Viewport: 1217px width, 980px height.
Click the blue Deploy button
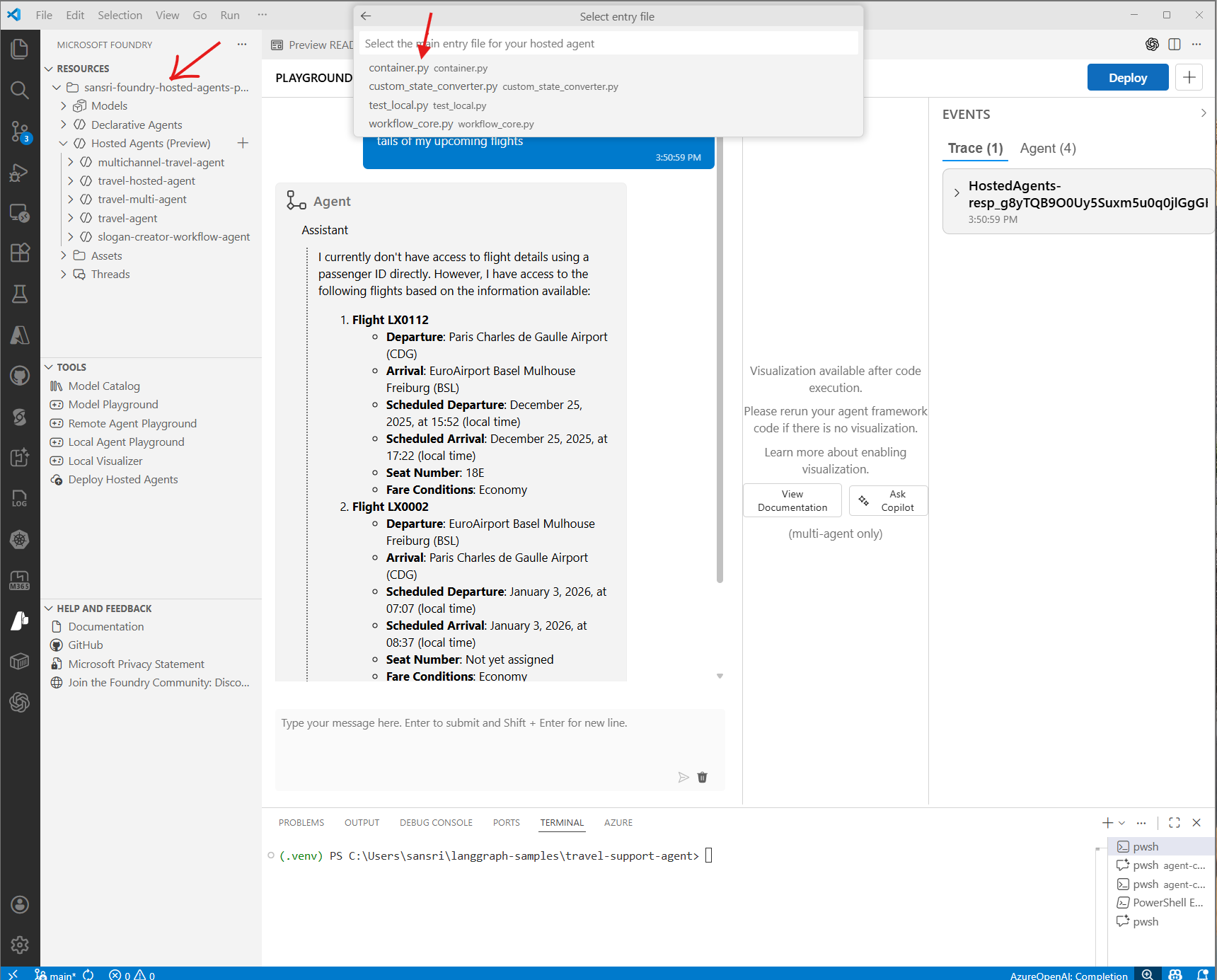pyautogui.click(x=1128, y=77)
